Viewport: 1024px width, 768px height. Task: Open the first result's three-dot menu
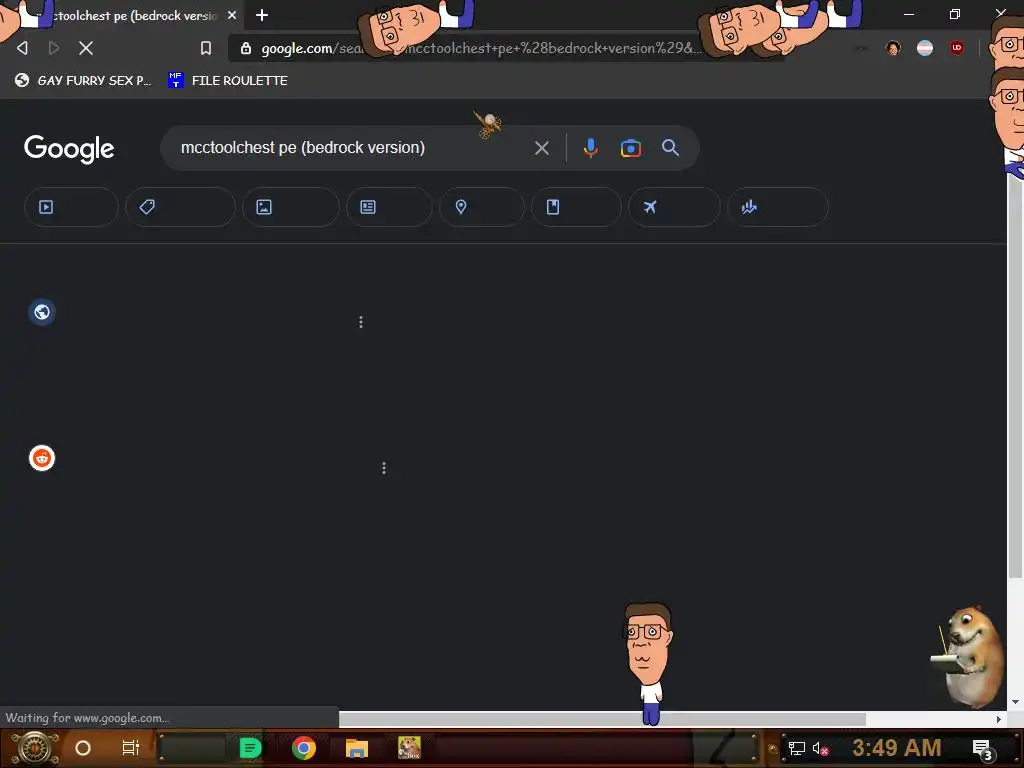tap(360, 322)
